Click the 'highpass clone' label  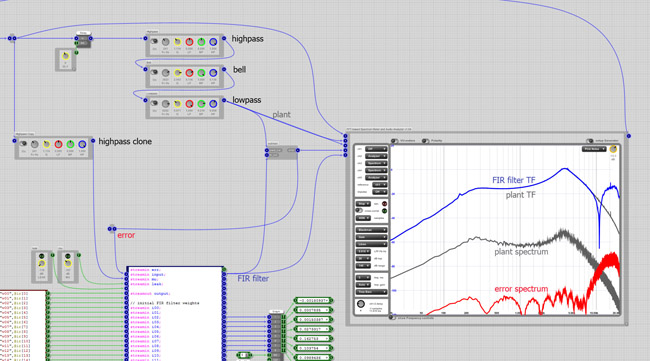[125, 141]
